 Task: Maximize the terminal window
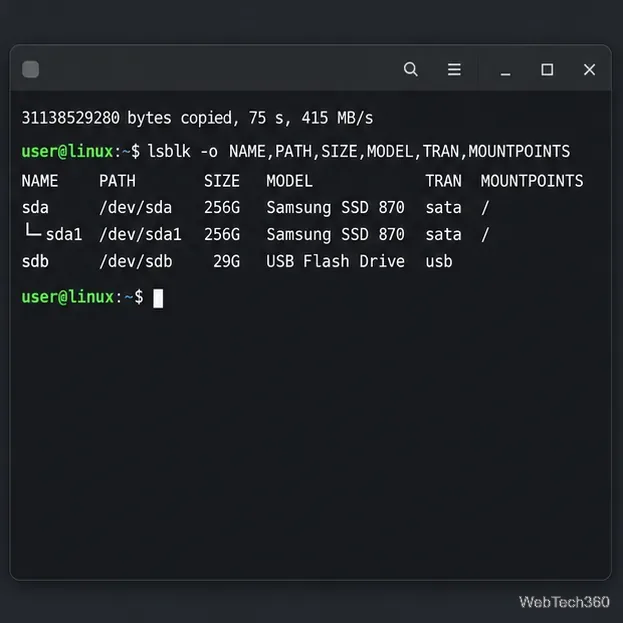547,70
